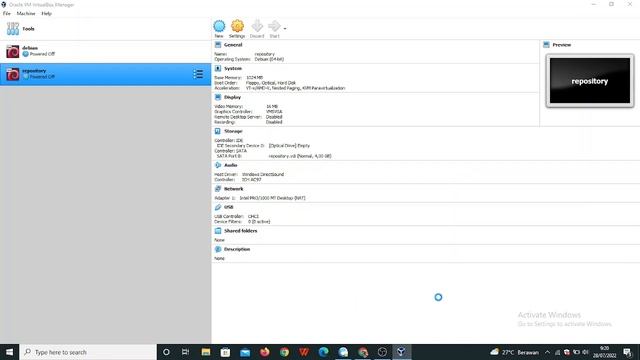640x360 pixels.
Task: Click the Description section icon
Action: coord(218,249)
